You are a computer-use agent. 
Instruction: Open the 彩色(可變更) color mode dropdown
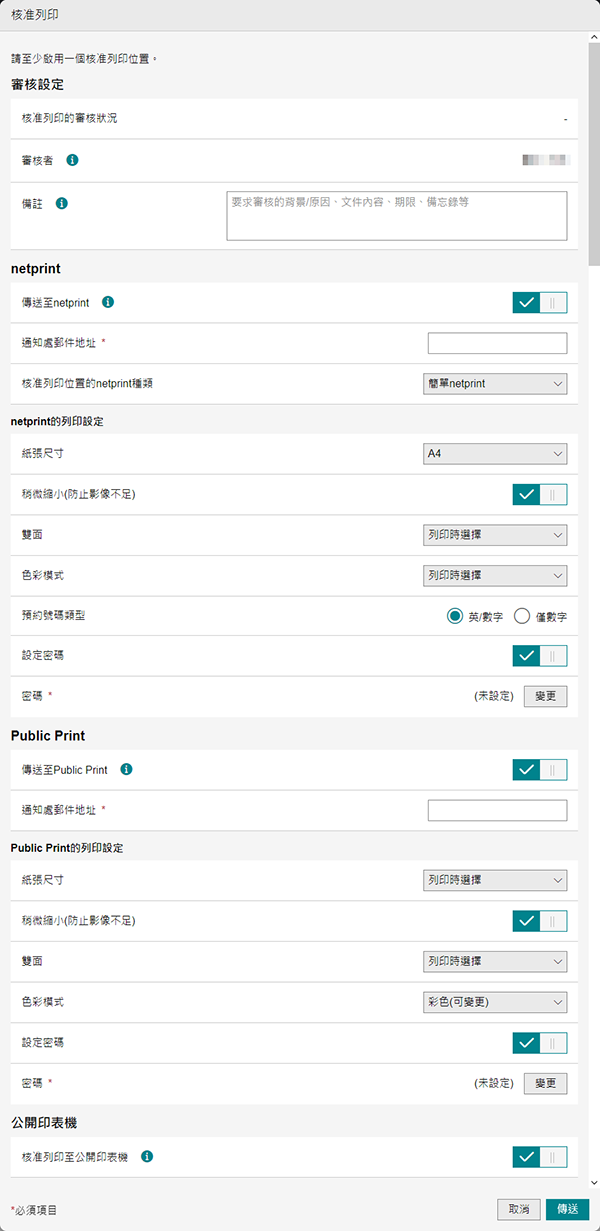495,1002
